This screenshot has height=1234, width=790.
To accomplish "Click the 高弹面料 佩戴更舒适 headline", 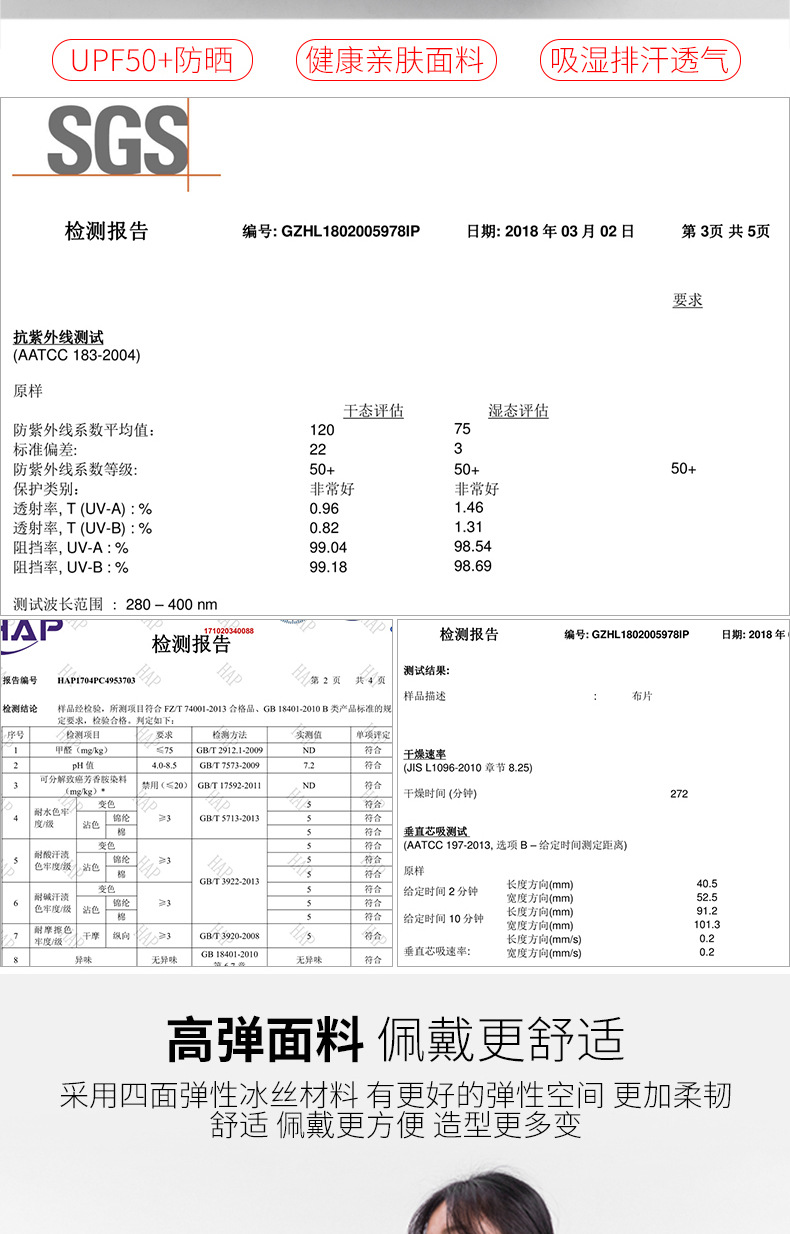I will (395, 1039).
